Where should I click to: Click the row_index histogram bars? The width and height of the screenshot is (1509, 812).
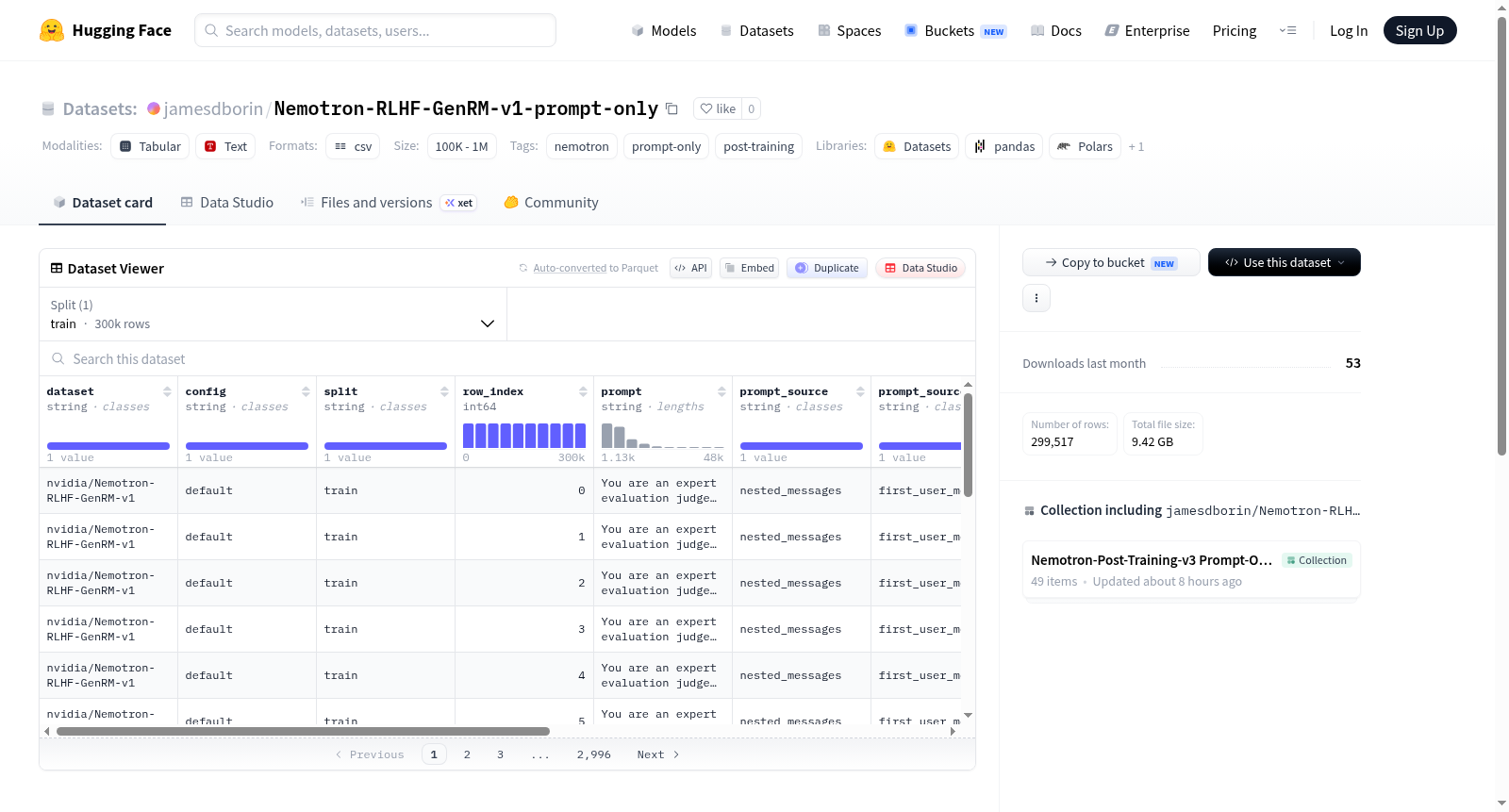(524, 435)
